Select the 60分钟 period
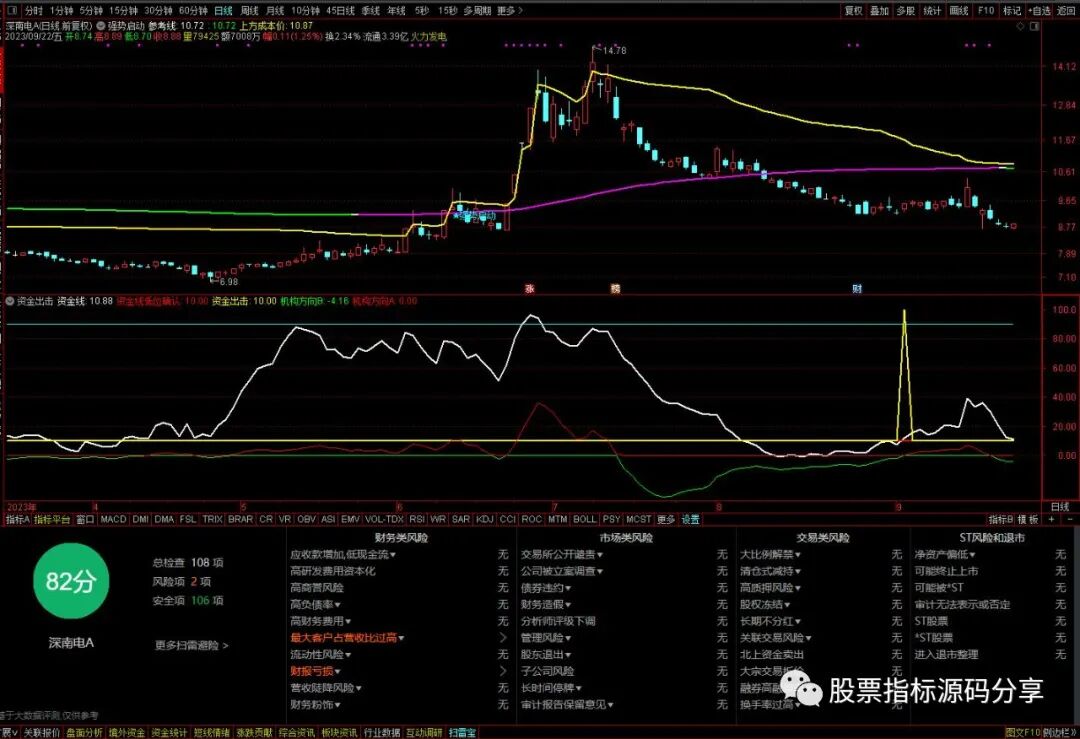Screen dimensions: 1080x739 click(x=193, y=10)
